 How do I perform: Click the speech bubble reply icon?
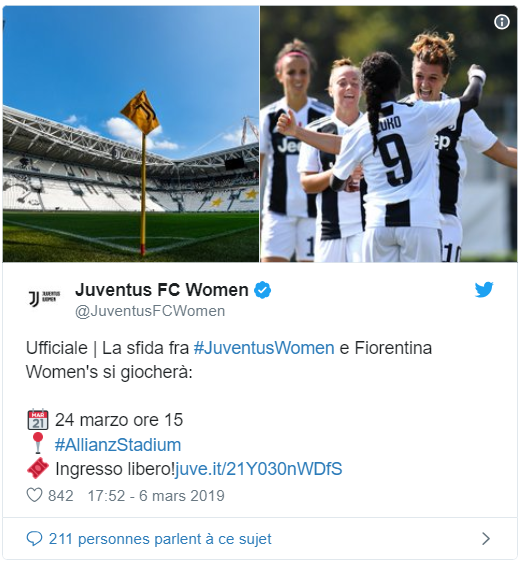coord(34,539)
